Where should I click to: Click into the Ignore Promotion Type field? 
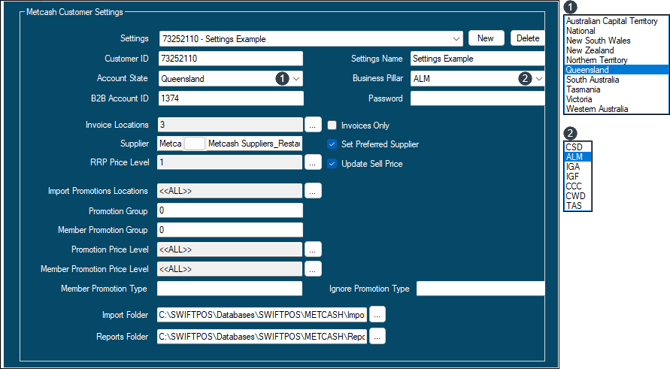tap(481, 288)
